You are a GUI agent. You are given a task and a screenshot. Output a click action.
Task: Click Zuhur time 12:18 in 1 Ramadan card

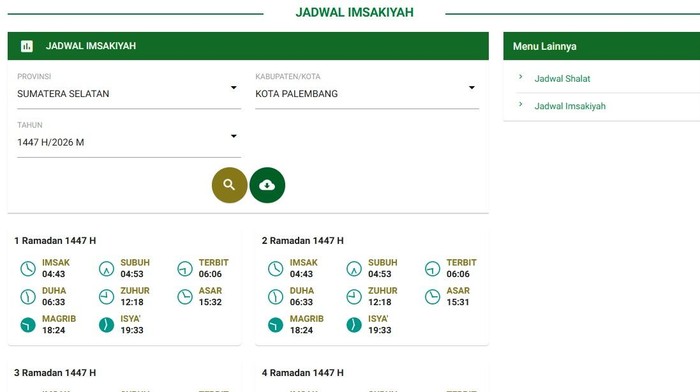click(132, 302)
